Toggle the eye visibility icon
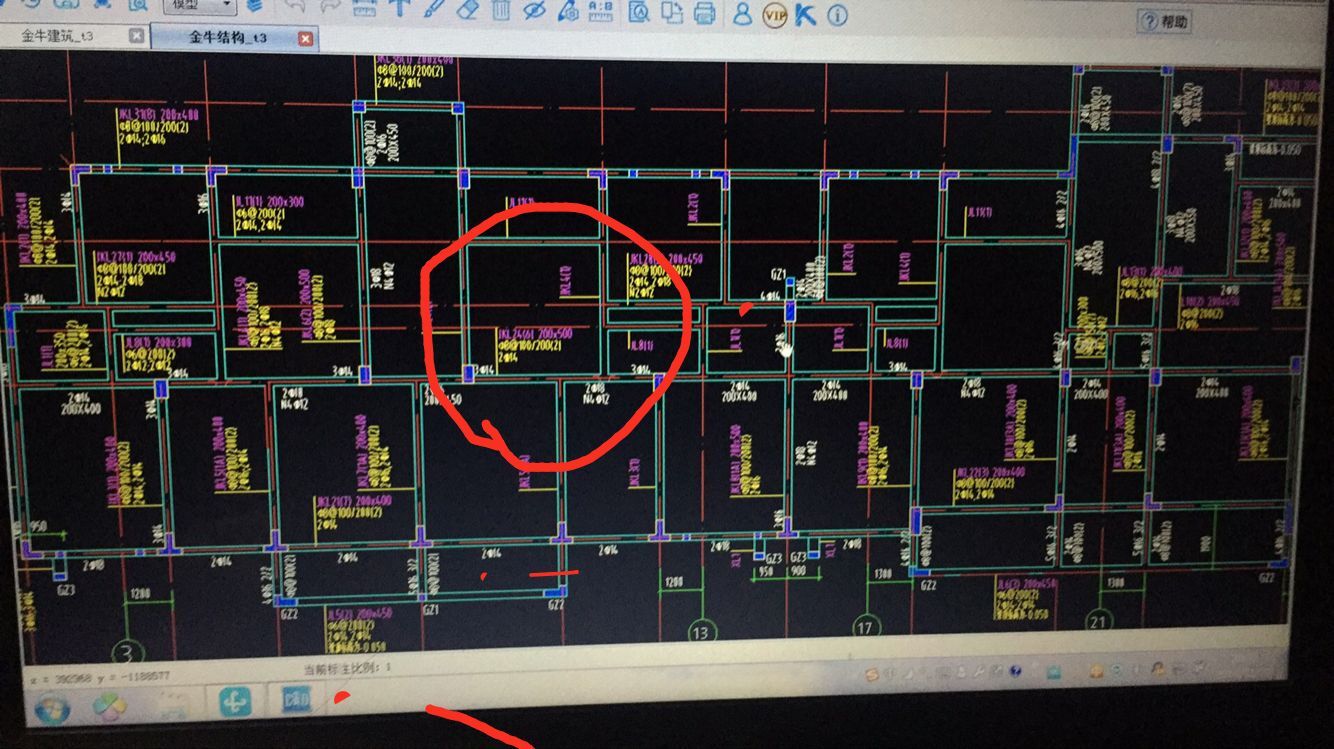This screenshot has height=749, width=1334. [x=534, y=10]
